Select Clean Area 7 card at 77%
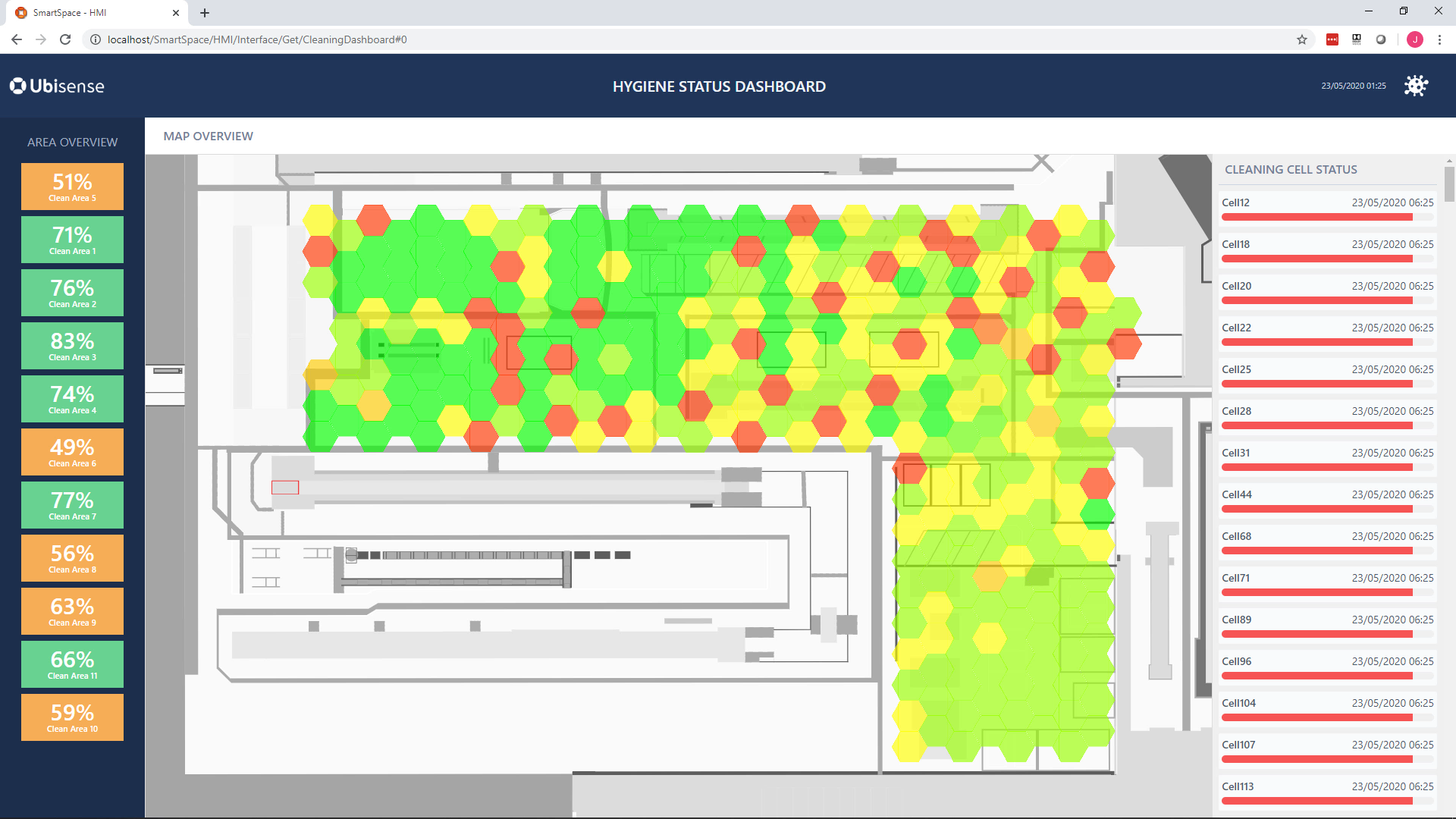The height and width of the screenshot is (819, 1456). (72, 505)
